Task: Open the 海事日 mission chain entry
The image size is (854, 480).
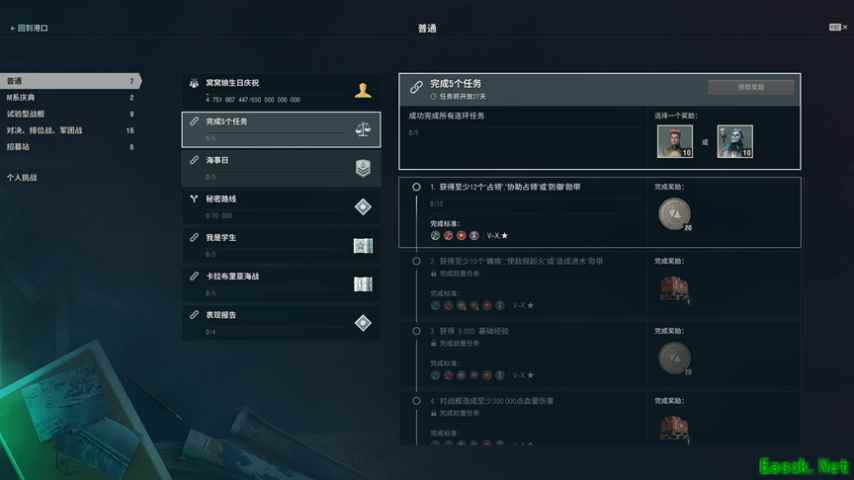Action: [x=281, y=168]
